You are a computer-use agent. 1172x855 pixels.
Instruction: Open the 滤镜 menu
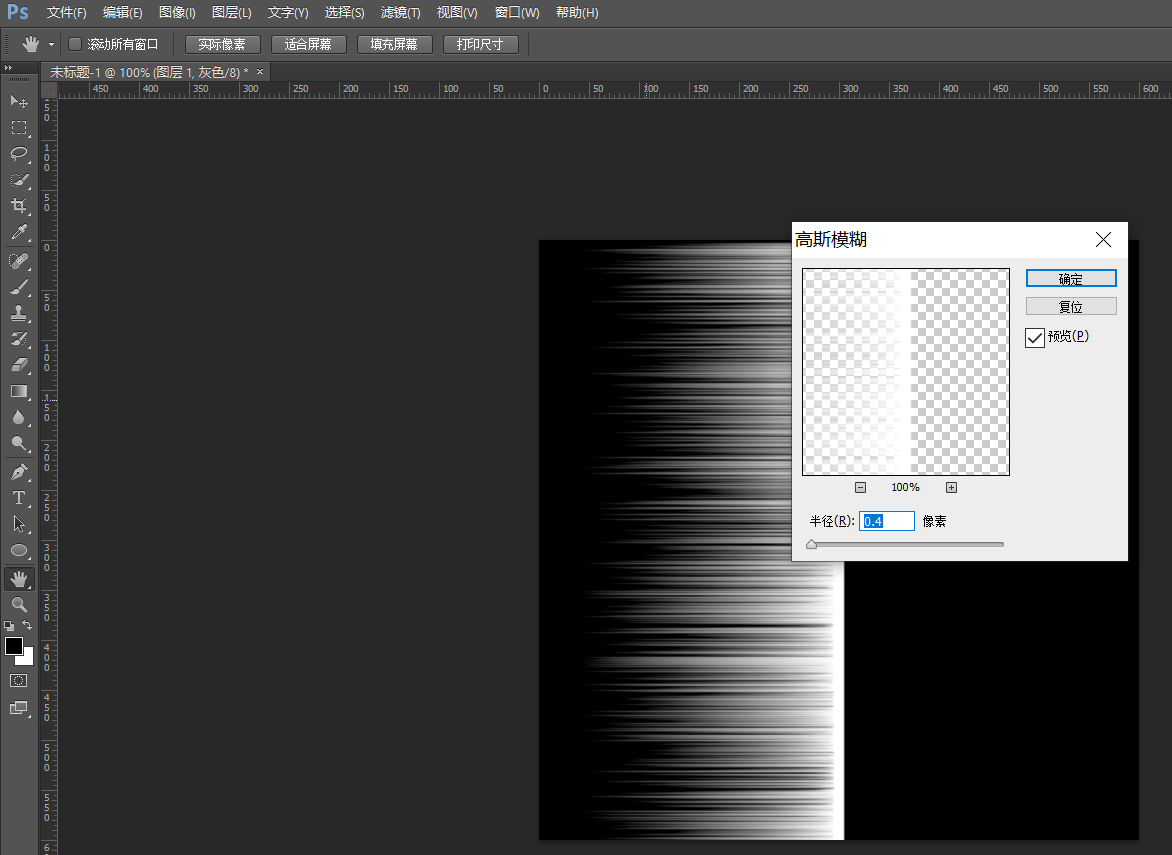point(400,13)
